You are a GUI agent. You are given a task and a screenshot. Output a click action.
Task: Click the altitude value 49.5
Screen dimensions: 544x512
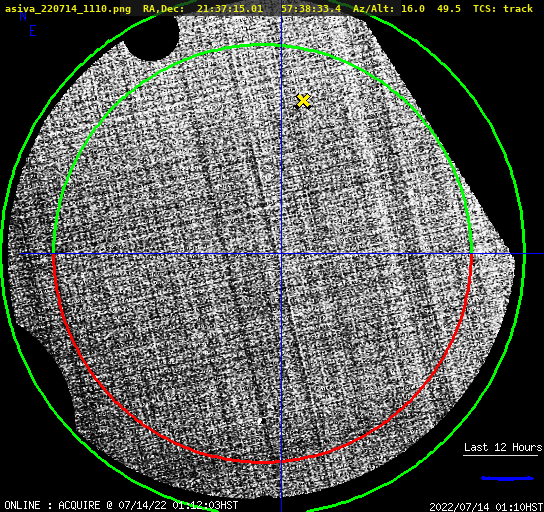pos(449,8)
